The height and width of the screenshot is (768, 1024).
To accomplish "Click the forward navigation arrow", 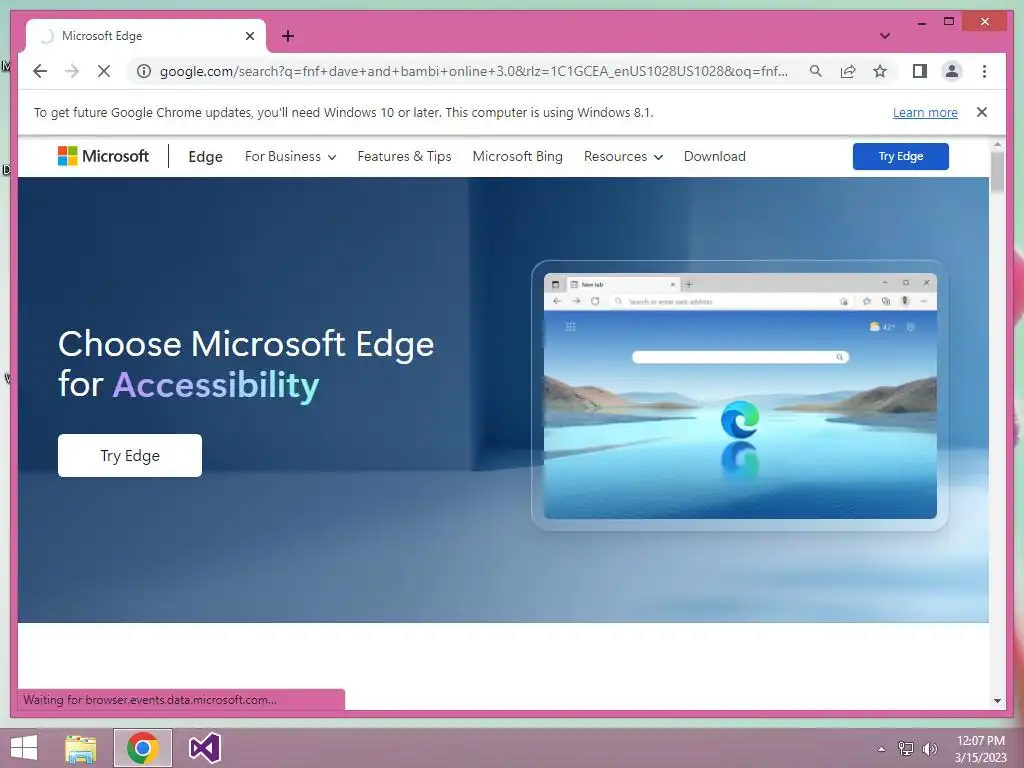I will (72, 71).
